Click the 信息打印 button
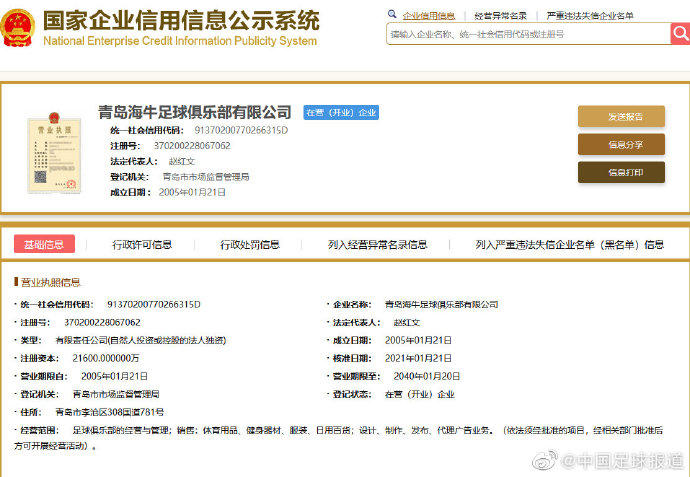The width and height of the screenshot is (690, 477). (621, 172)
